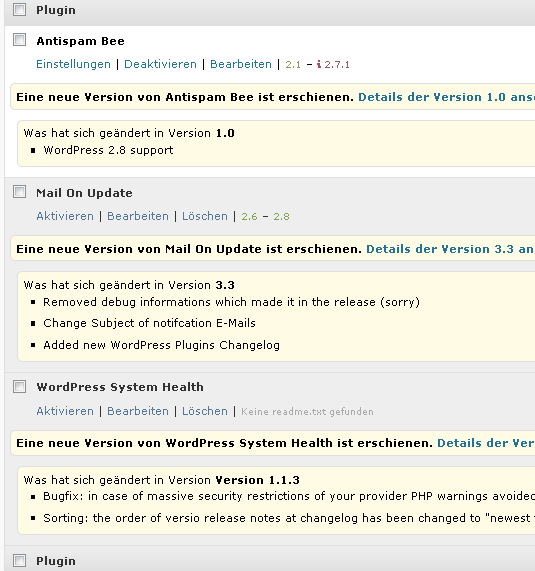
Task: Aktivieren the Mail On Update plugin
Action: click(x=65, y=216)
